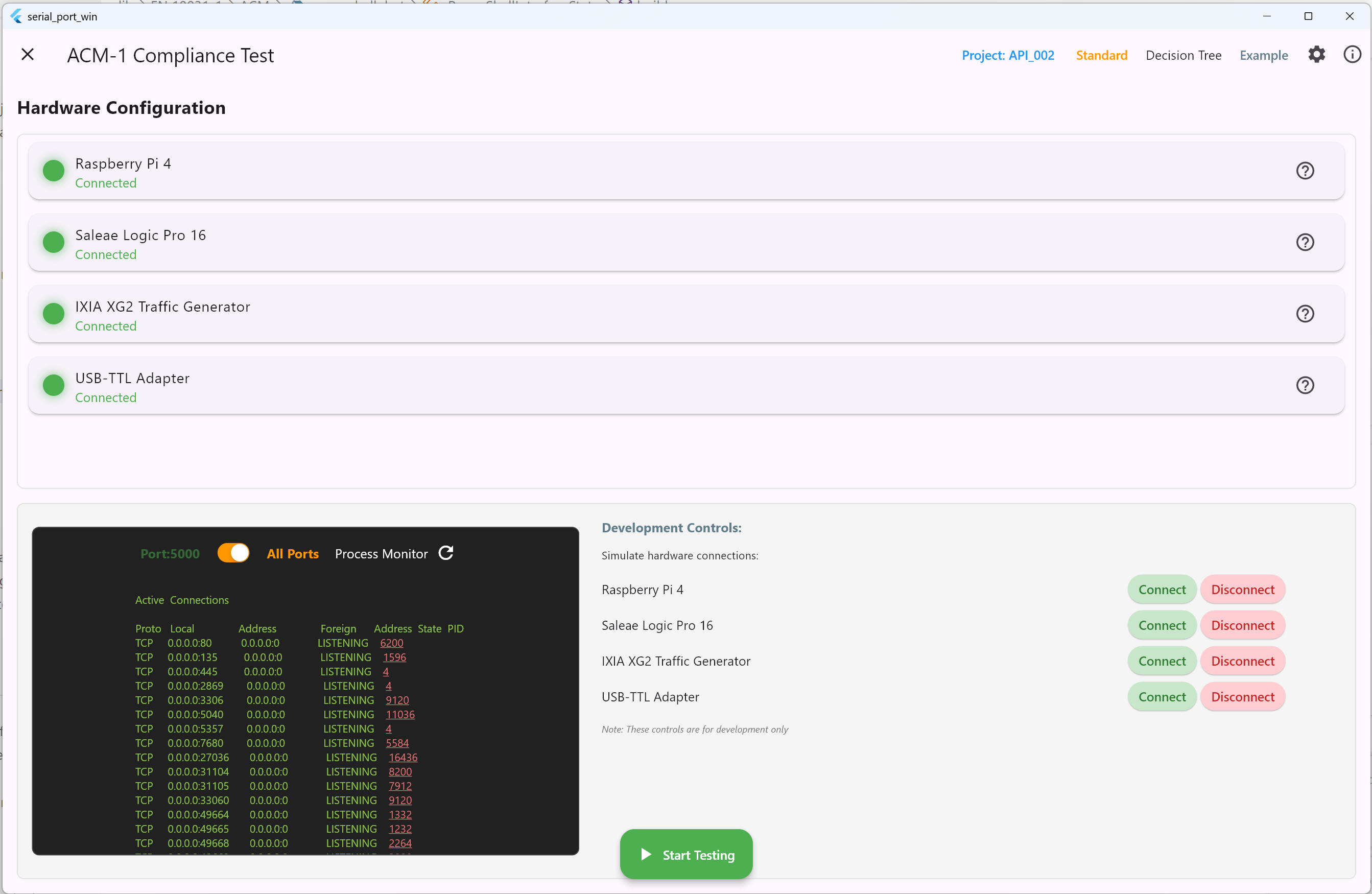Open PID 5584 link for port 7680

pyautogui.click(x=397, y=743)
